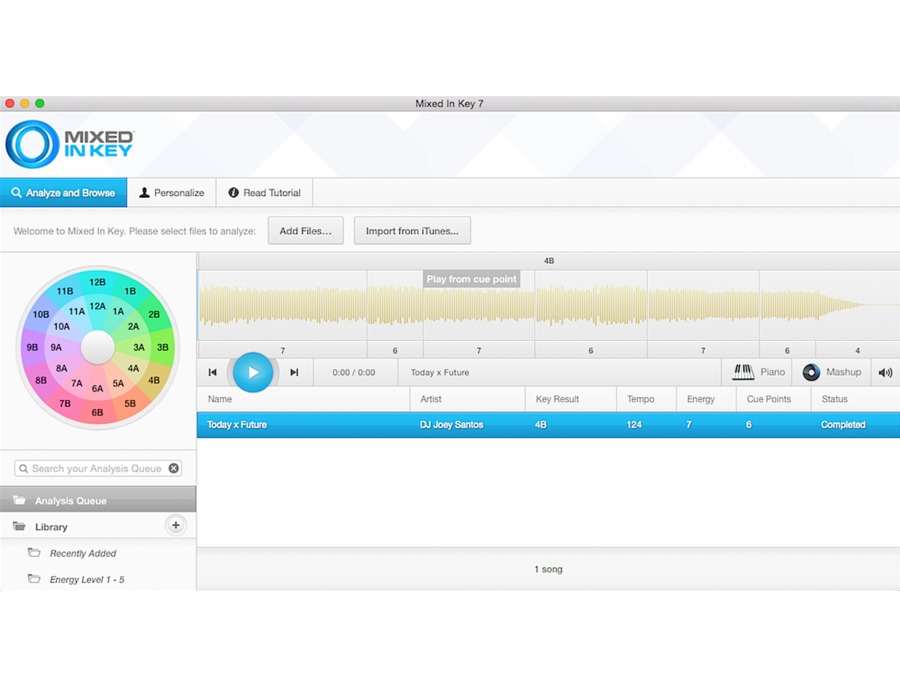The image size is (900, 687).
Task: Sort by Key Result column header
Action: pyautogui.click(x=571, y=399)
